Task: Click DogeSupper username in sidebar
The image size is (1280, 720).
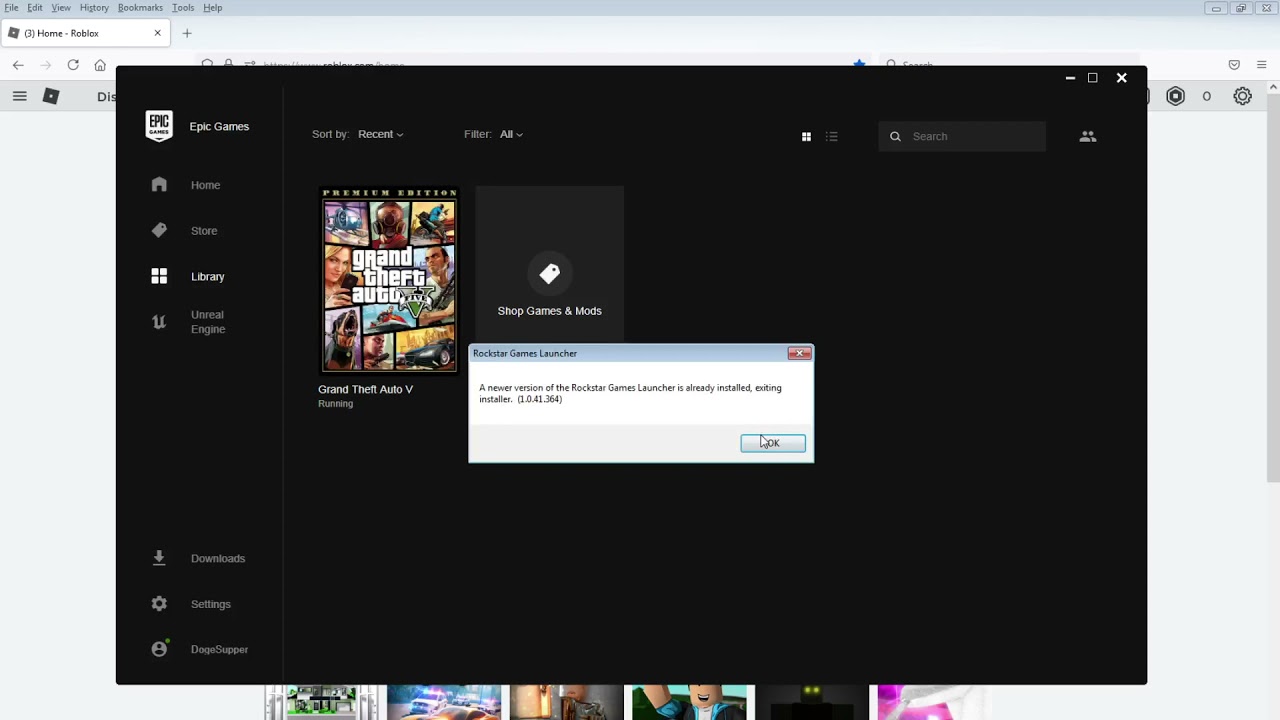Action: (x=219, y=649)
